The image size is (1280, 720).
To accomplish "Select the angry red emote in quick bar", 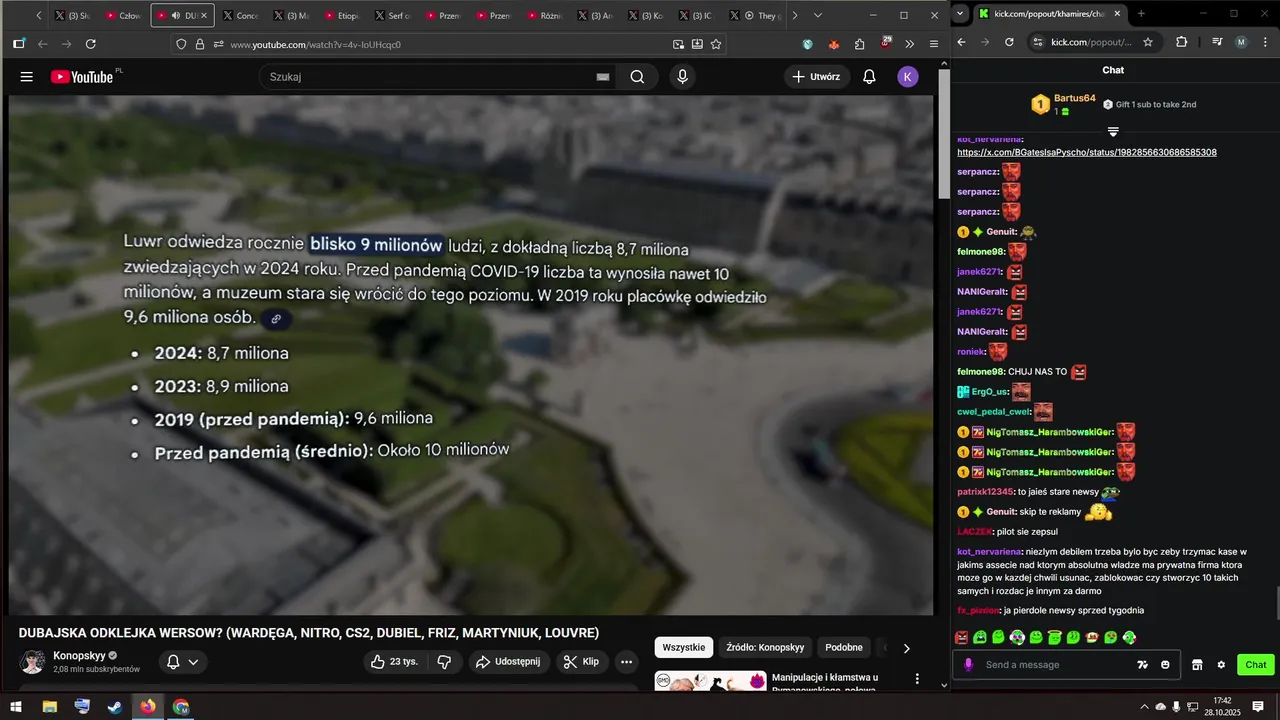I will coord(962,637).
